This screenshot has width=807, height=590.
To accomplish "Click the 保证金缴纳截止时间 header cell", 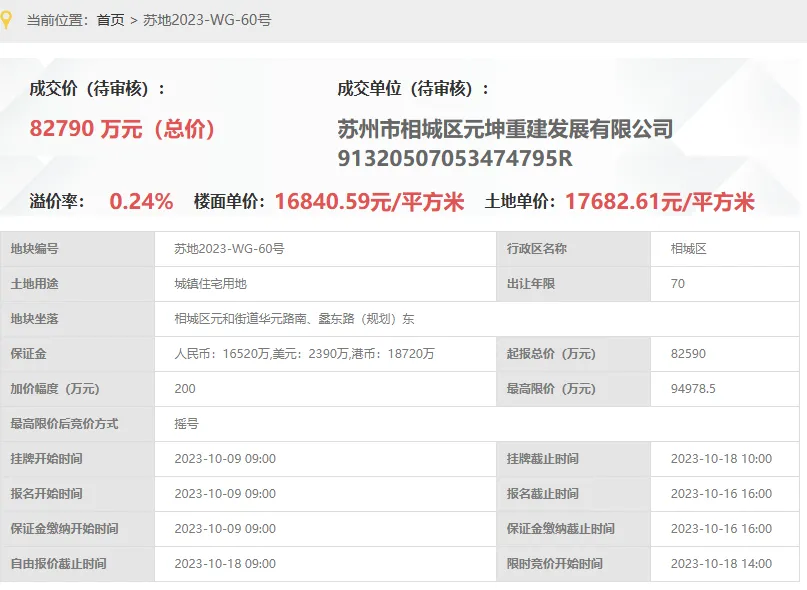I will 573,529.
